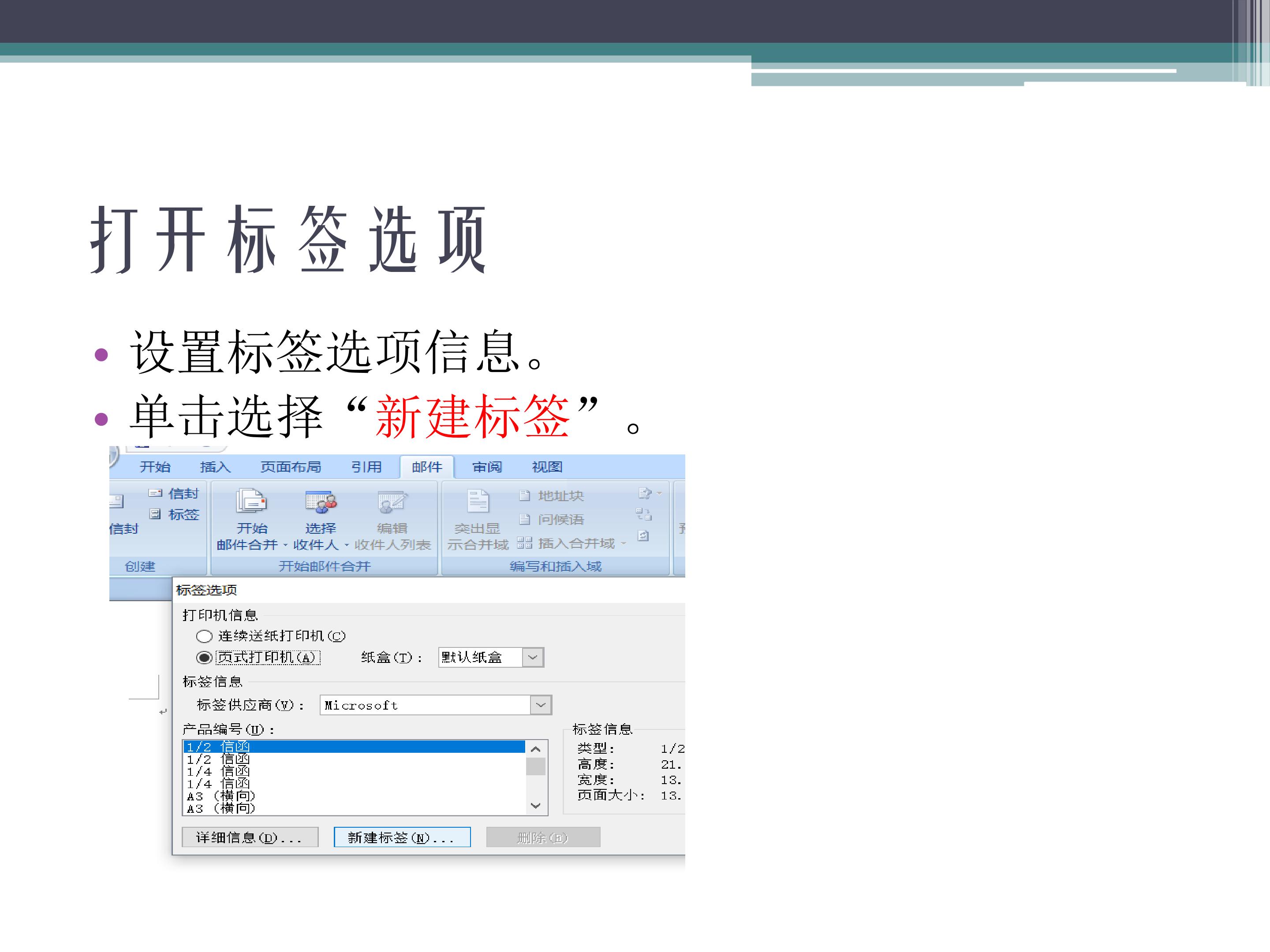The image size is (1270, 952).
Task: Click the Rules icon right of 地址块
Action: point(645,493)
